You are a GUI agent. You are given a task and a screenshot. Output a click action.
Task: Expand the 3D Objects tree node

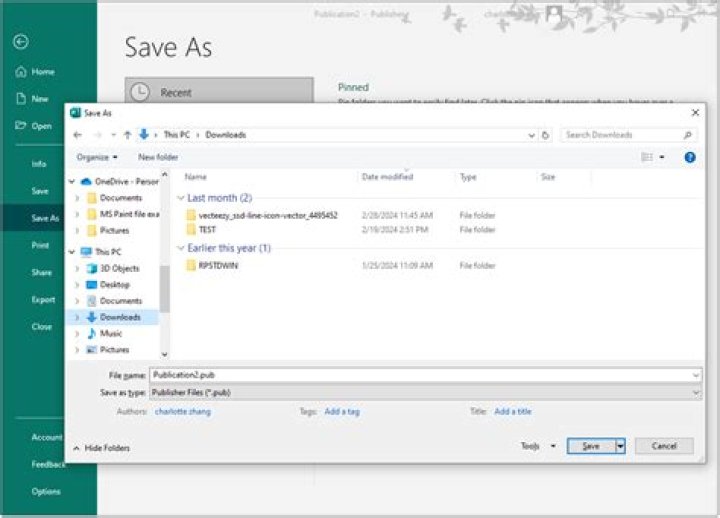click(x=77, y=269)
